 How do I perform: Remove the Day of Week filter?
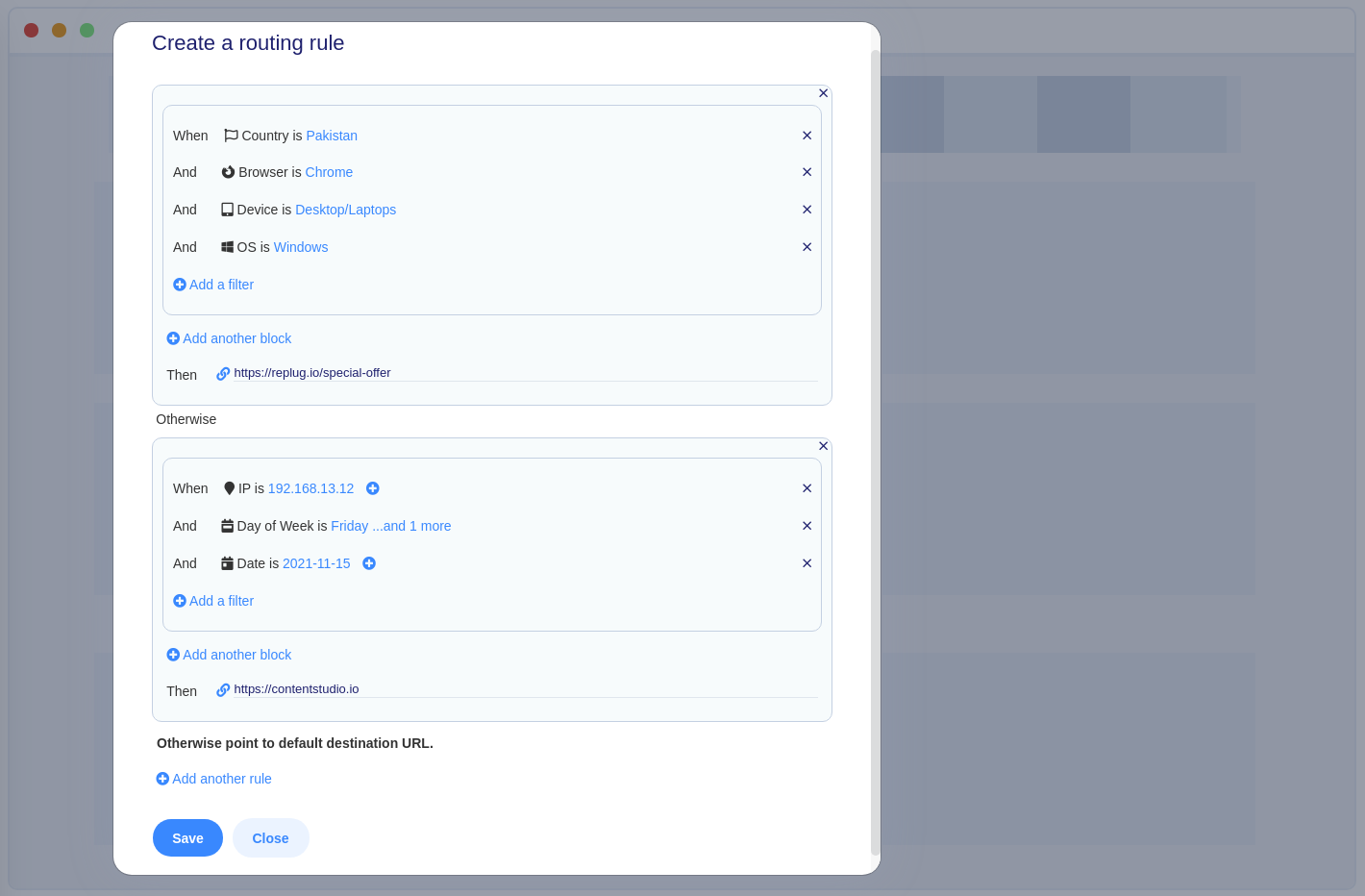pyautogui.click(x=807, y=526)
